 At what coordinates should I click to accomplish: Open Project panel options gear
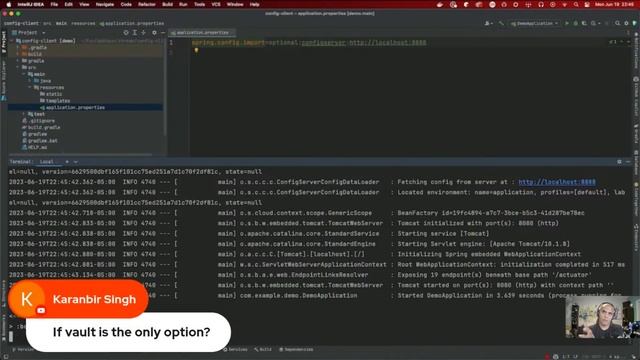[154, 33]
